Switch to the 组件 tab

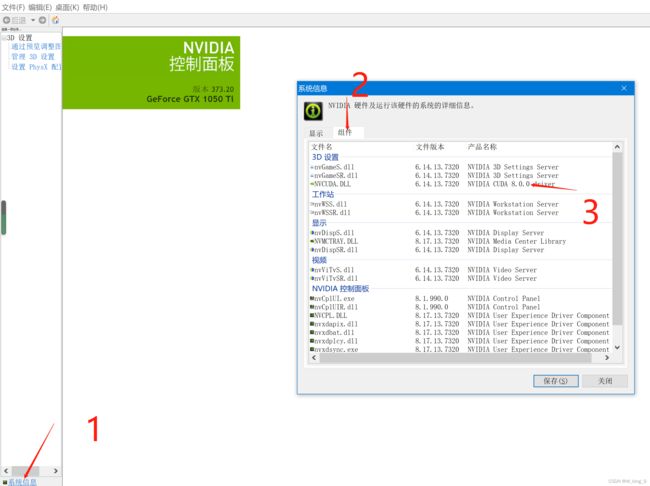pyautogui.click(x=348, y=132)
